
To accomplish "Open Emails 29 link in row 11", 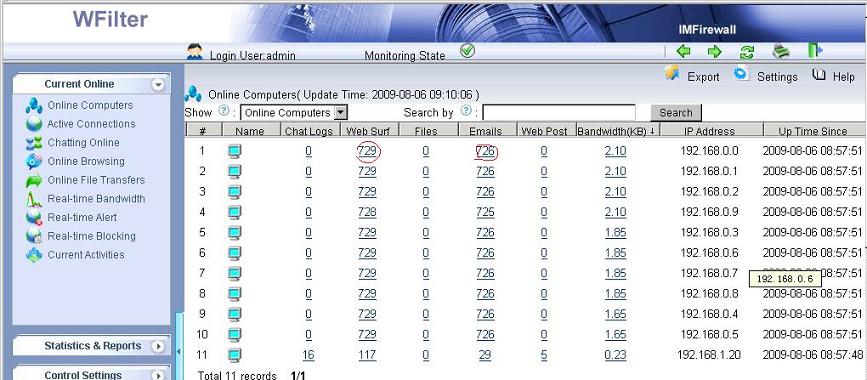I will (x=485, y=356).
